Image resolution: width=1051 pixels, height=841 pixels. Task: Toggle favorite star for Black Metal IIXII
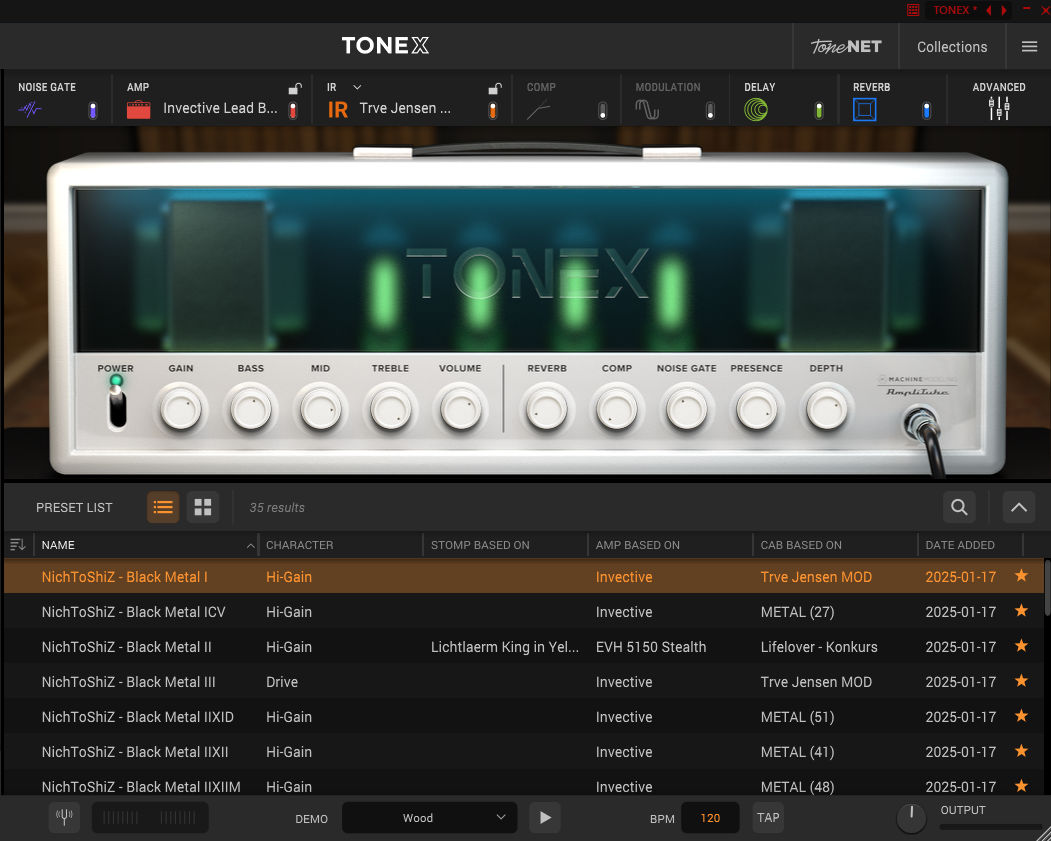click(x=1021, y=751)
